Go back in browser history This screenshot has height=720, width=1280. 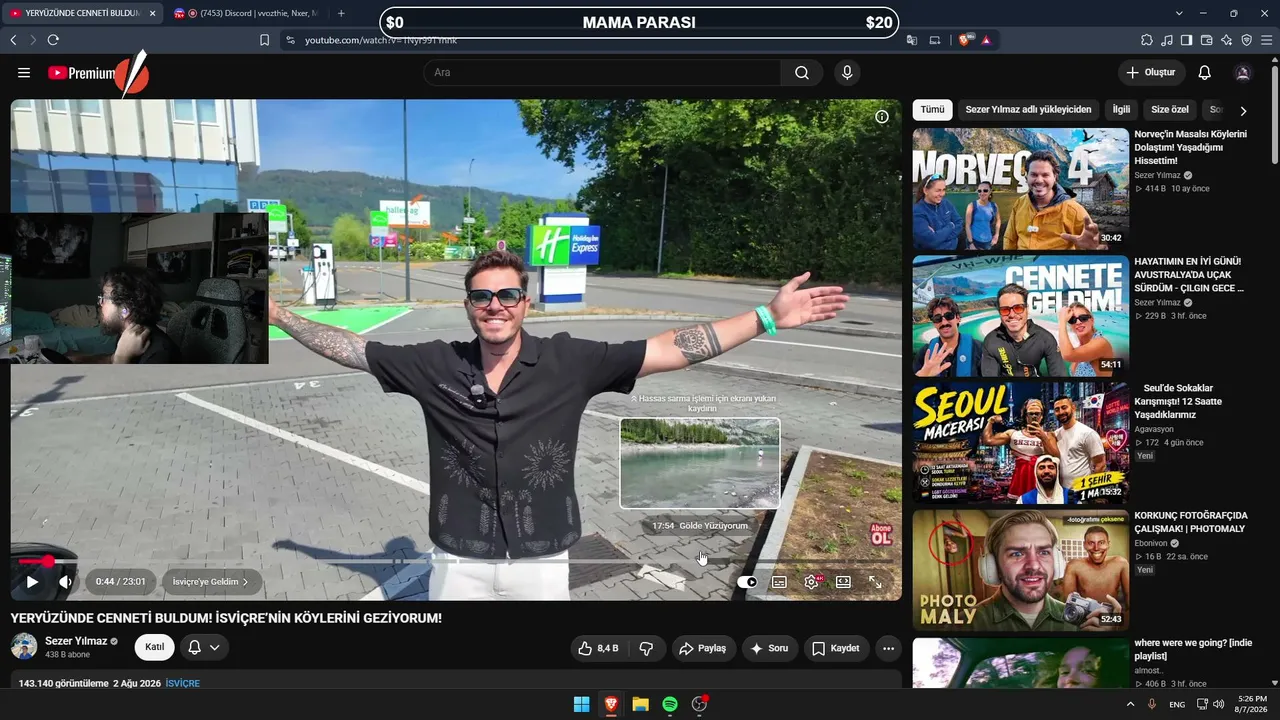13,40
